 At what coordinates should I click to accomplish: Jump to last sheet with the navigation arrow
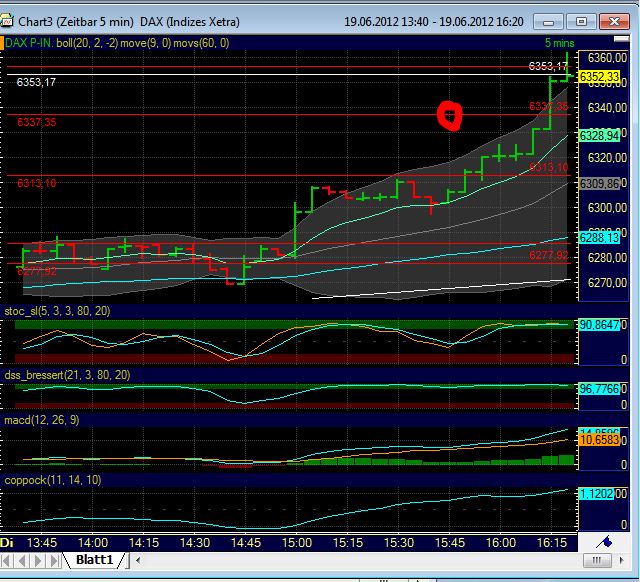(53, 560)
